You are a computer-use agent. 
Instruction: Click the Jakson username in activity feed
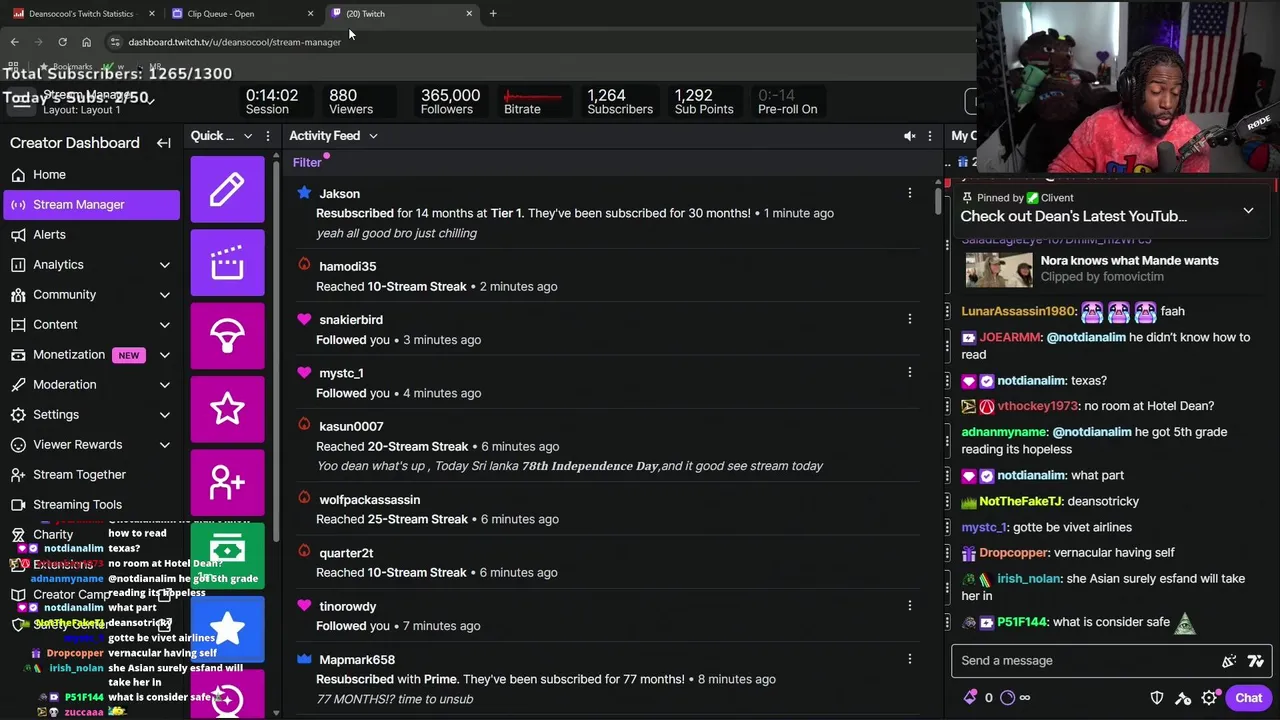click(339, 194)
